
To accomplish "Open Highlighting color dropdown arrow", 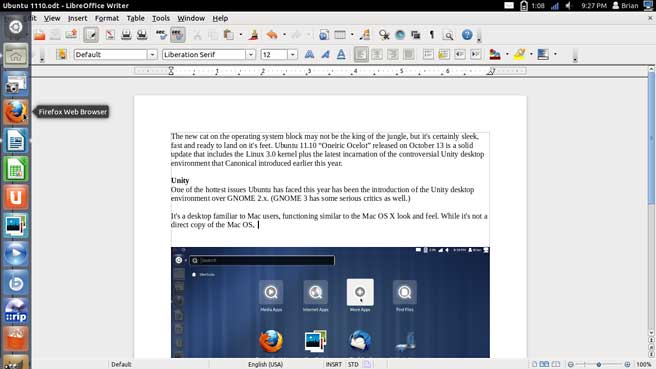I will [x=531, y=54].
